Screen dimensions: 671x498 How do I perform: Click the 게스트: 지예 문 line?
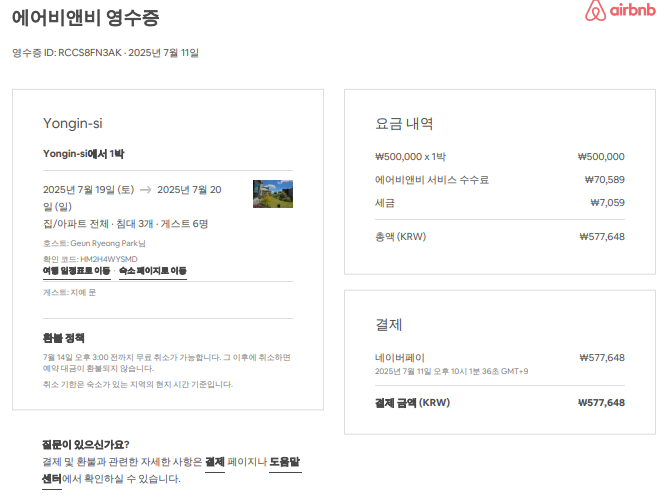pos(69,292)
